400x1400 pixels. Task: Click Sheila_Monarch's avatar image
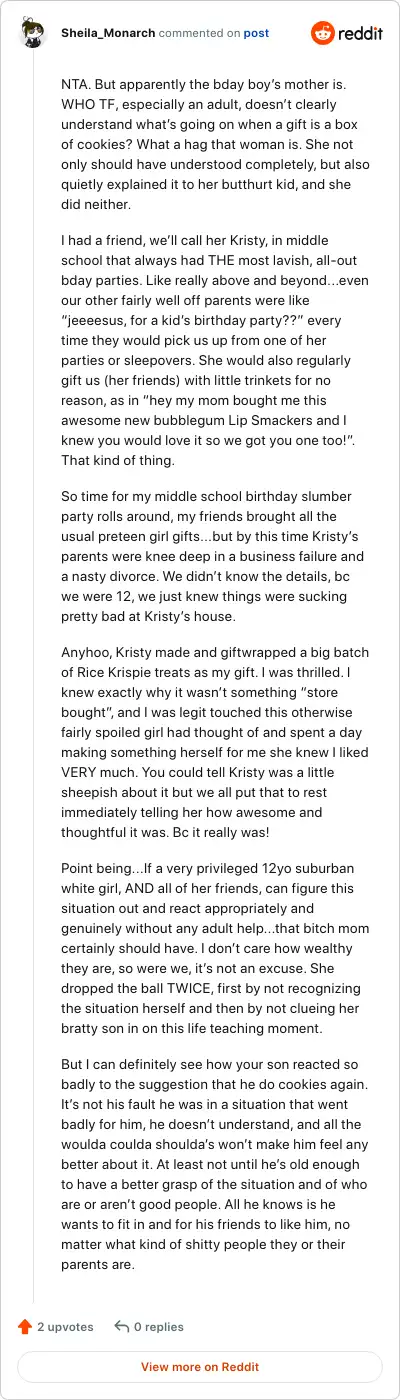point(32,33)
